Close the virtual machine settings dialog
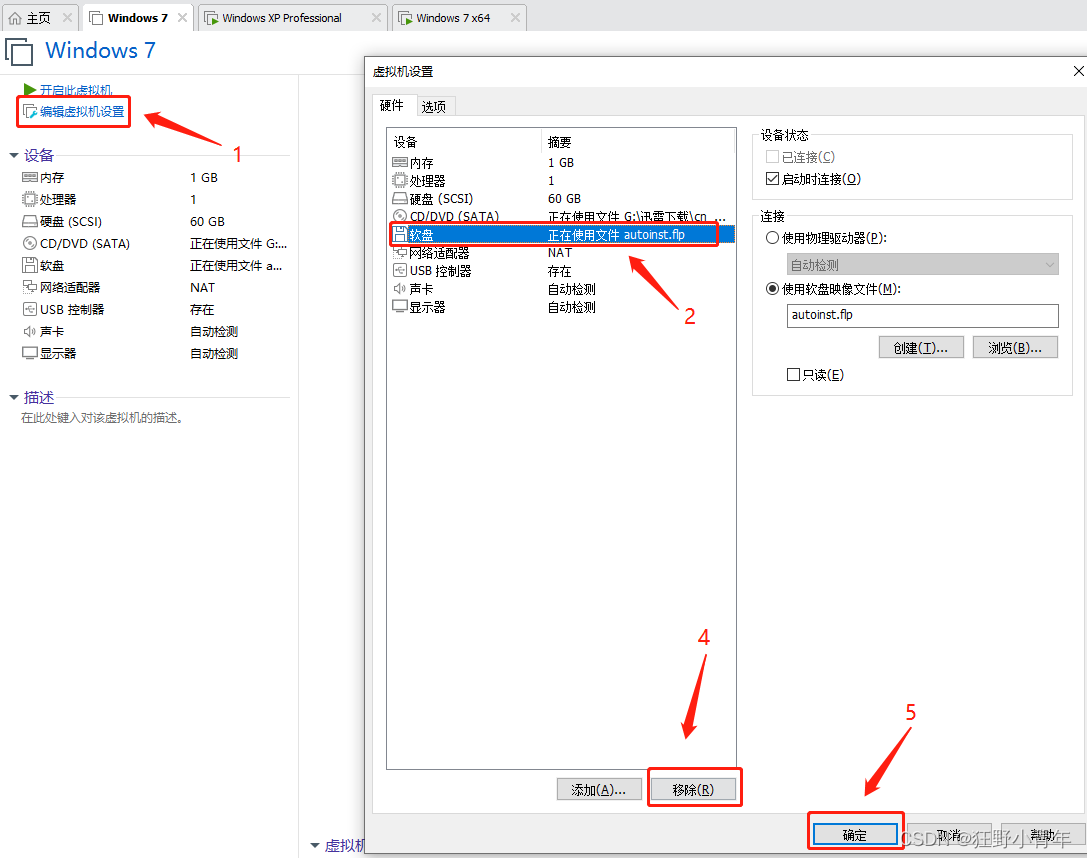This screenshot has width=1087, height=858. 1078,71
